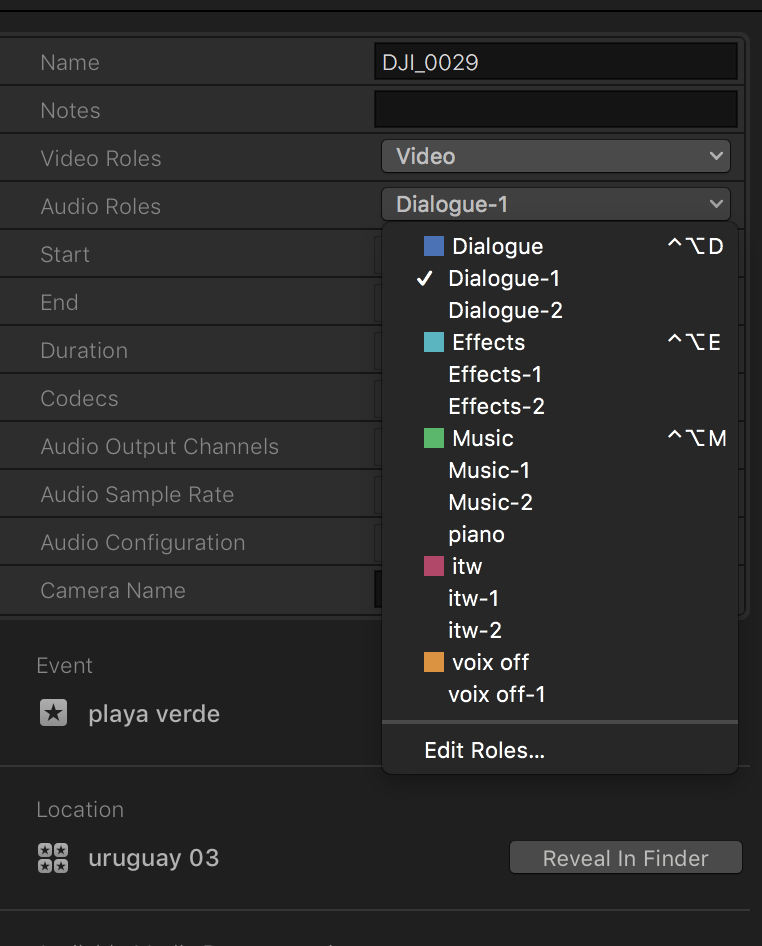The width and height of the screenshot is (762, 946).
Task: Choose the teal Effects role
Action: tap(488, 342)
